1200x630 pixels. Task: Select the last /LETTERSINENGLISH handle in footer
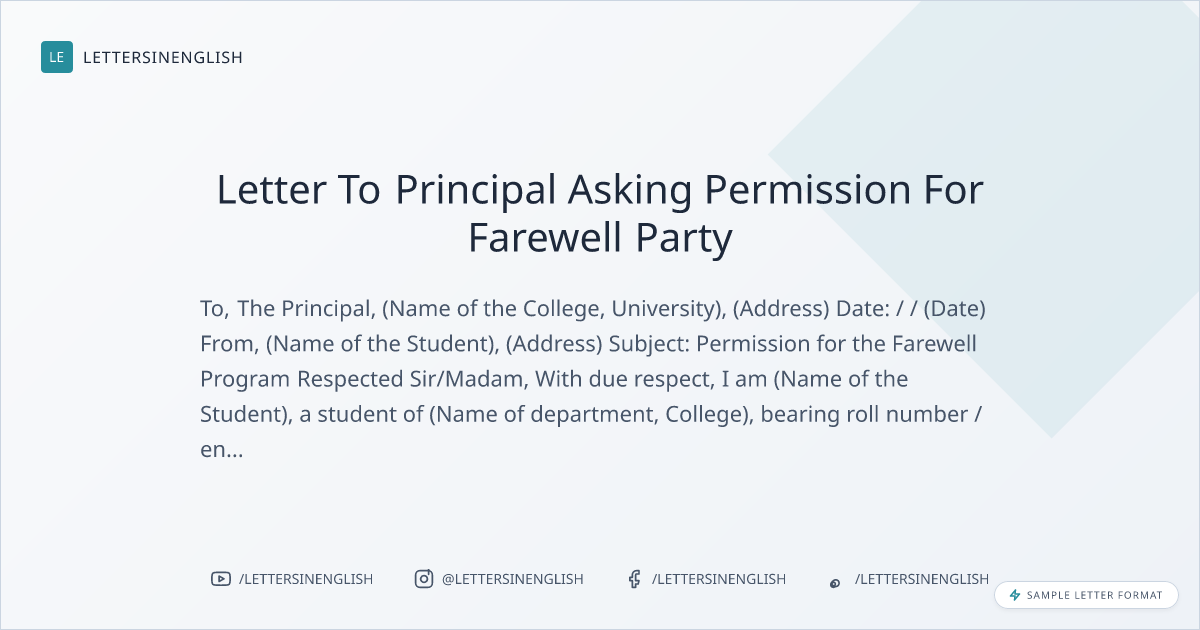point(922,579)
